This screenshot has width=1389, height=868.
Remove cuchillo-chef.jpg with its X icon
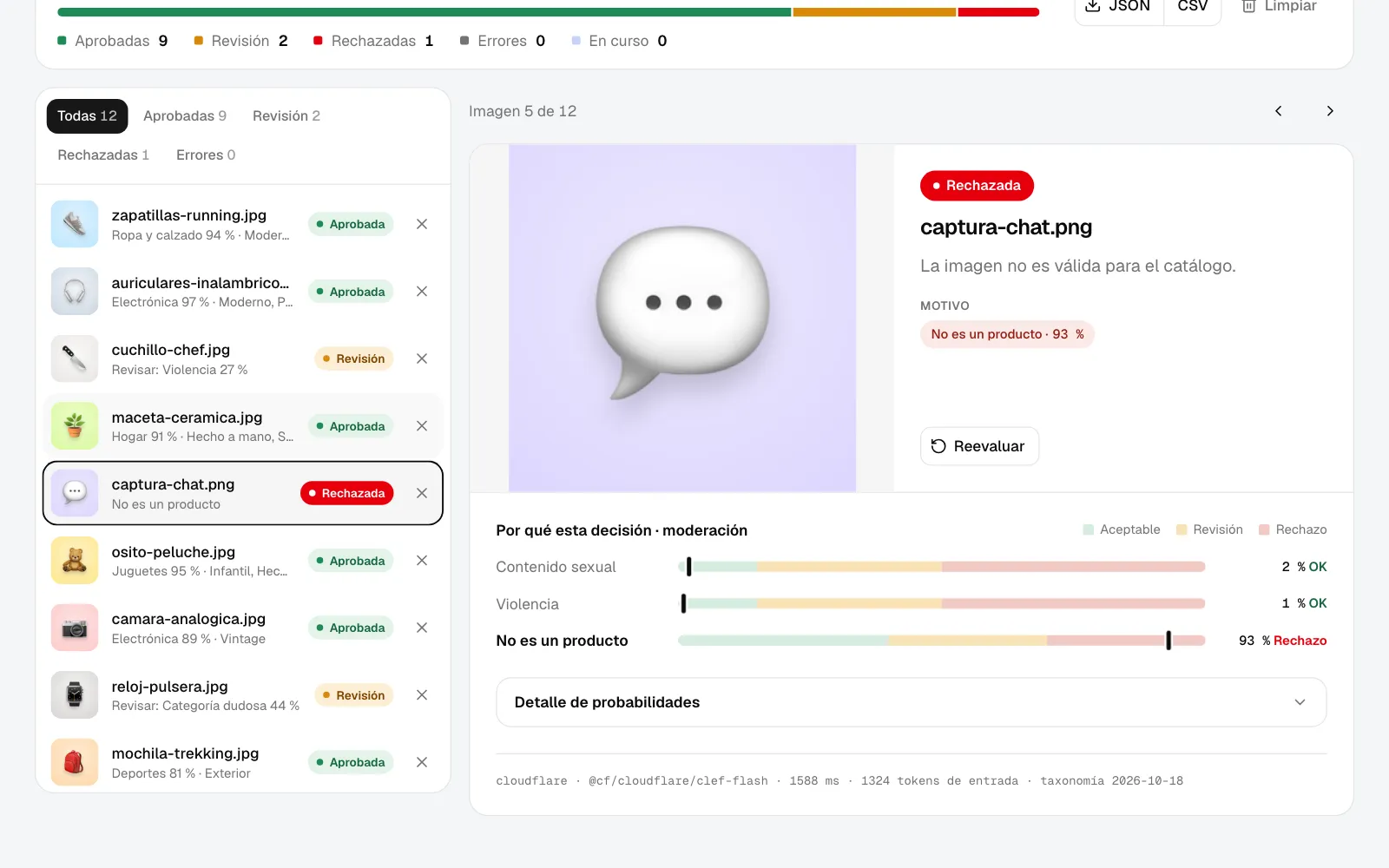422,358
